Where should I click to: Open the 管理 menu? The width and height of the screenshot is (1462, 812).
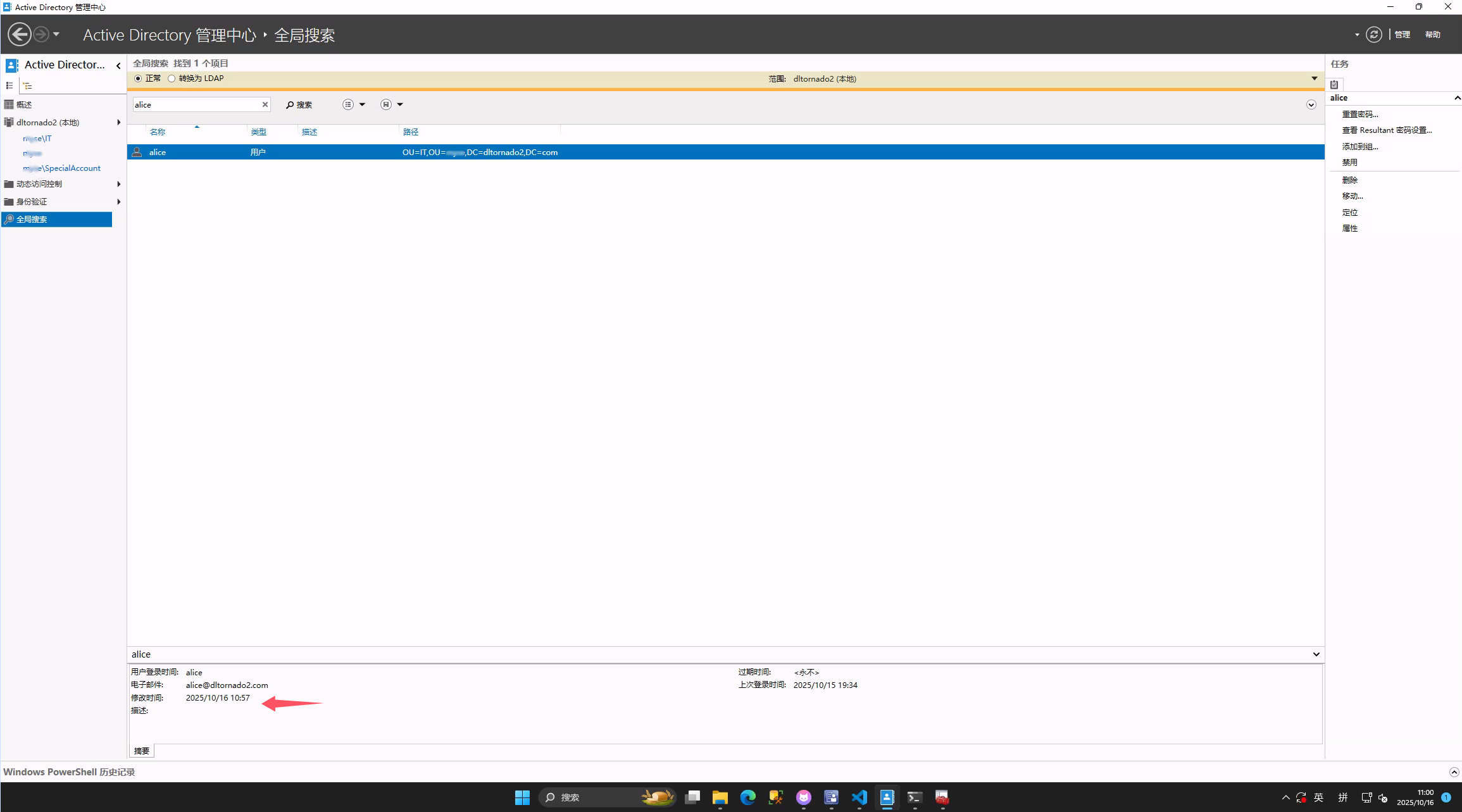tap(1402, 35)
